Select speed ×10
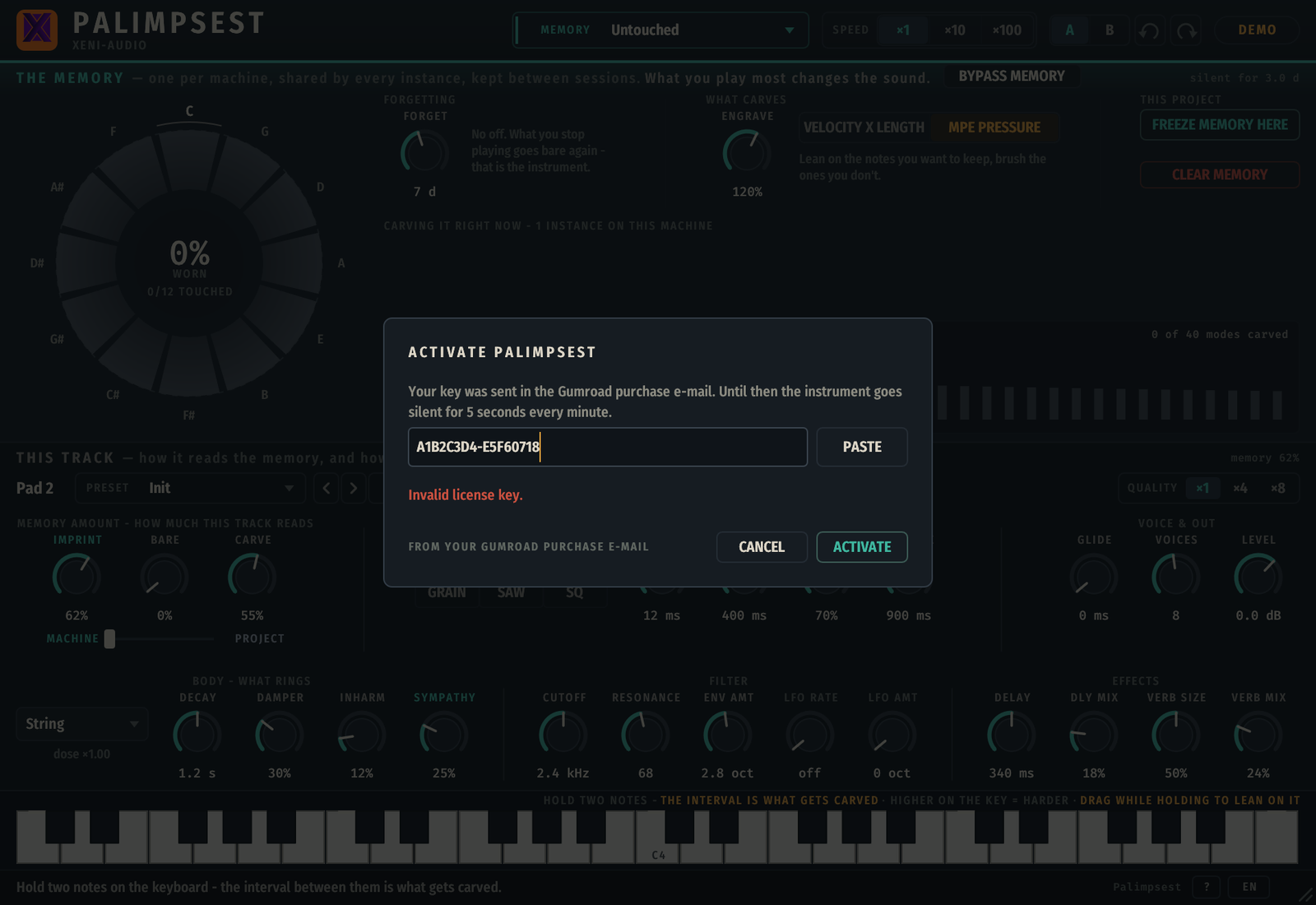 tap(954, 30)
